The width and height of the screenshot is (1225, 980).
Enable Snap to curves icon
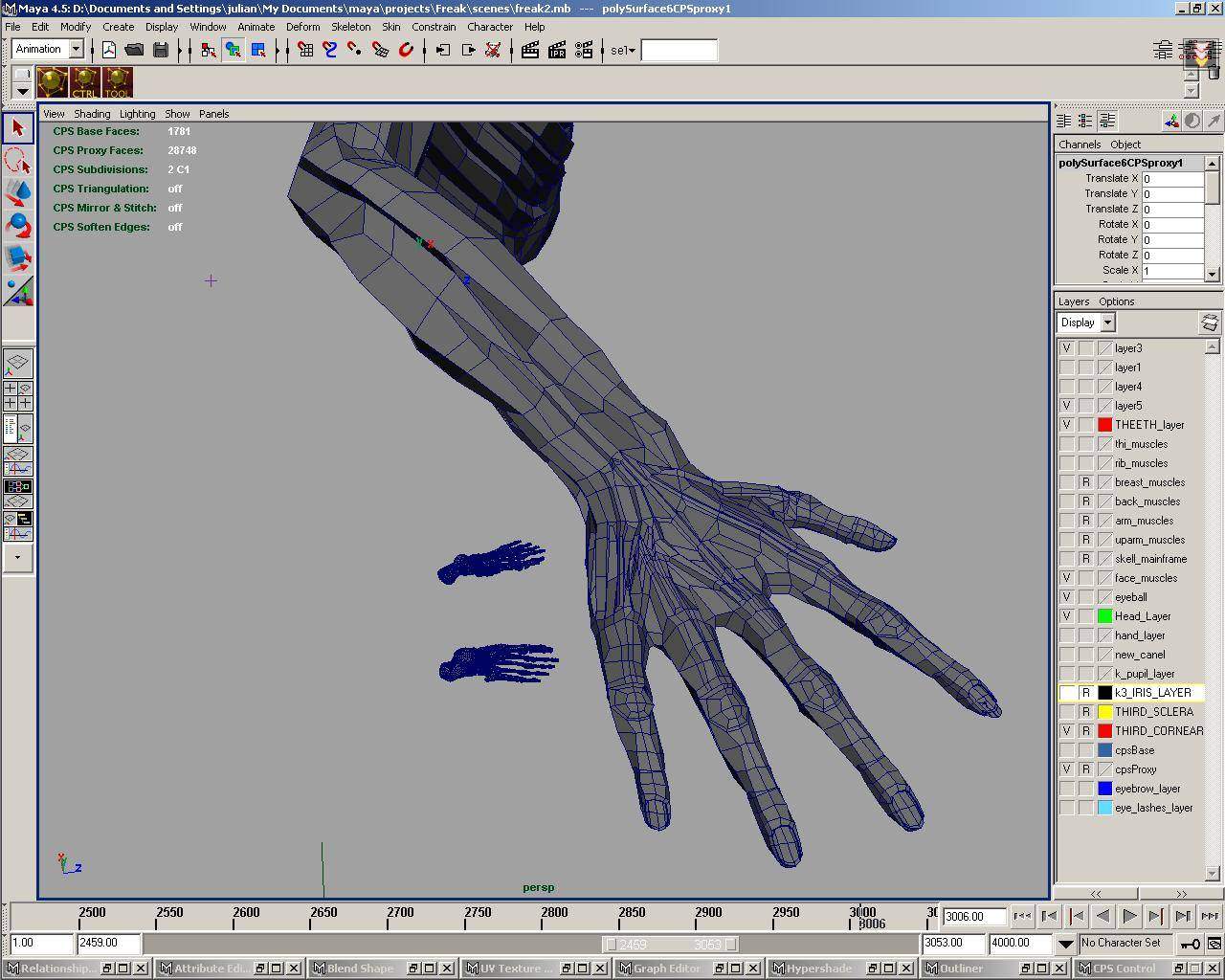point(330,50)
